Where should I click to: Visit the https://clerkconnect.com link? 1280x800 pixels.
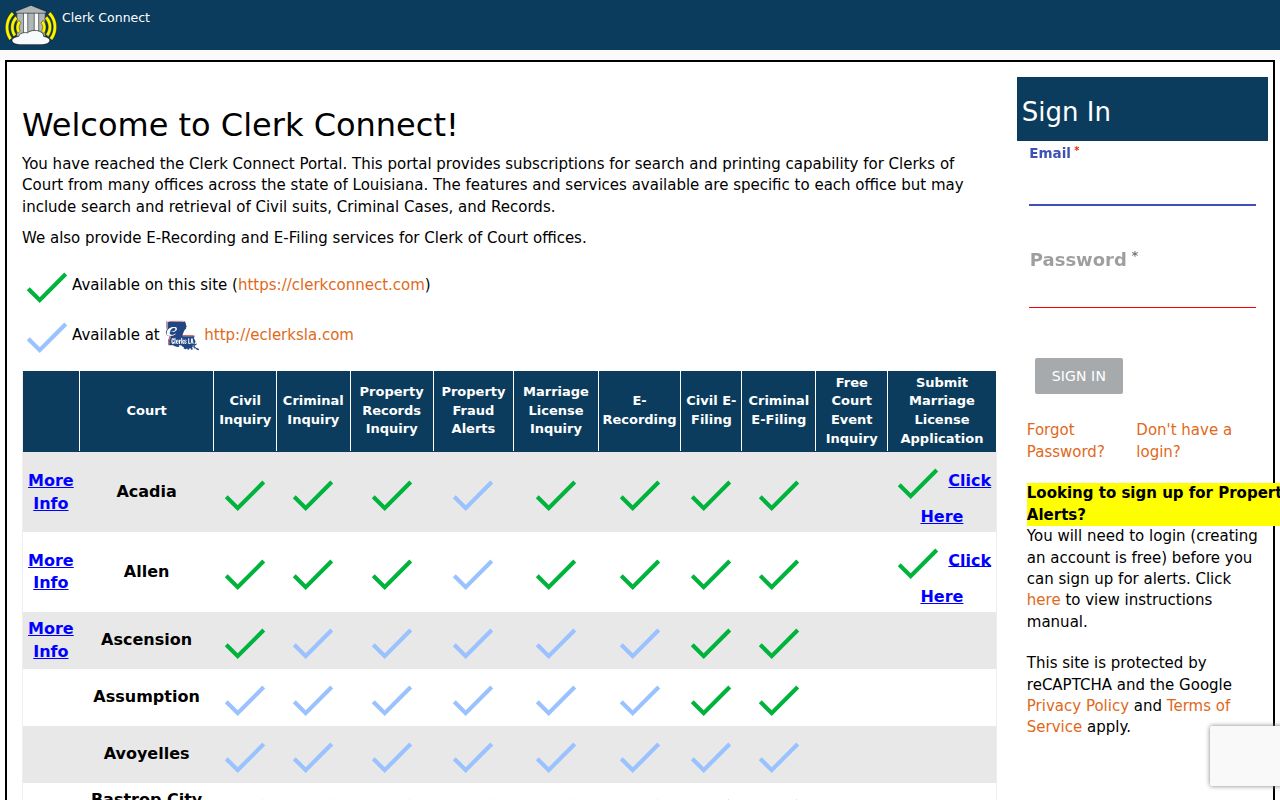(332, 285)
